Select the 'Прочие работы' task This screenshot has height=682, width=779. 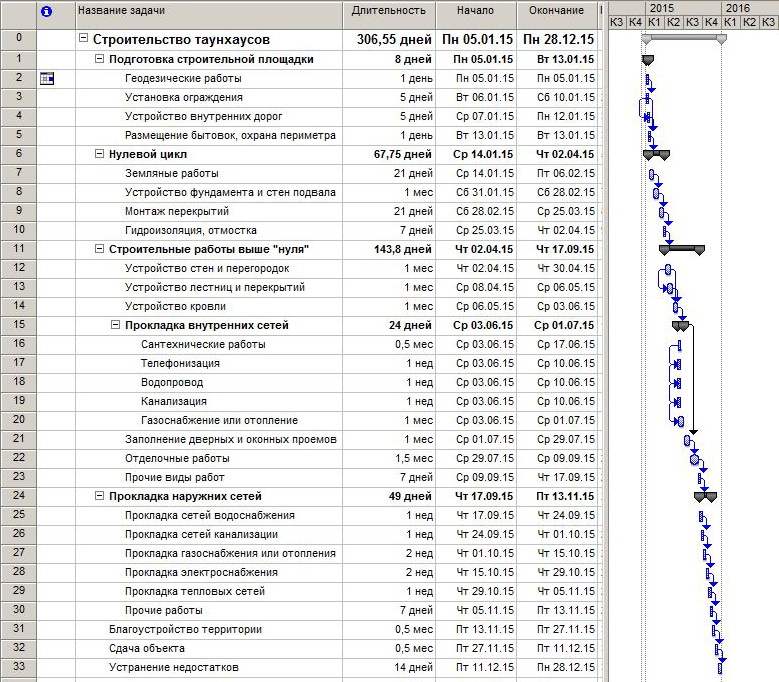click(x=164, y=610)
